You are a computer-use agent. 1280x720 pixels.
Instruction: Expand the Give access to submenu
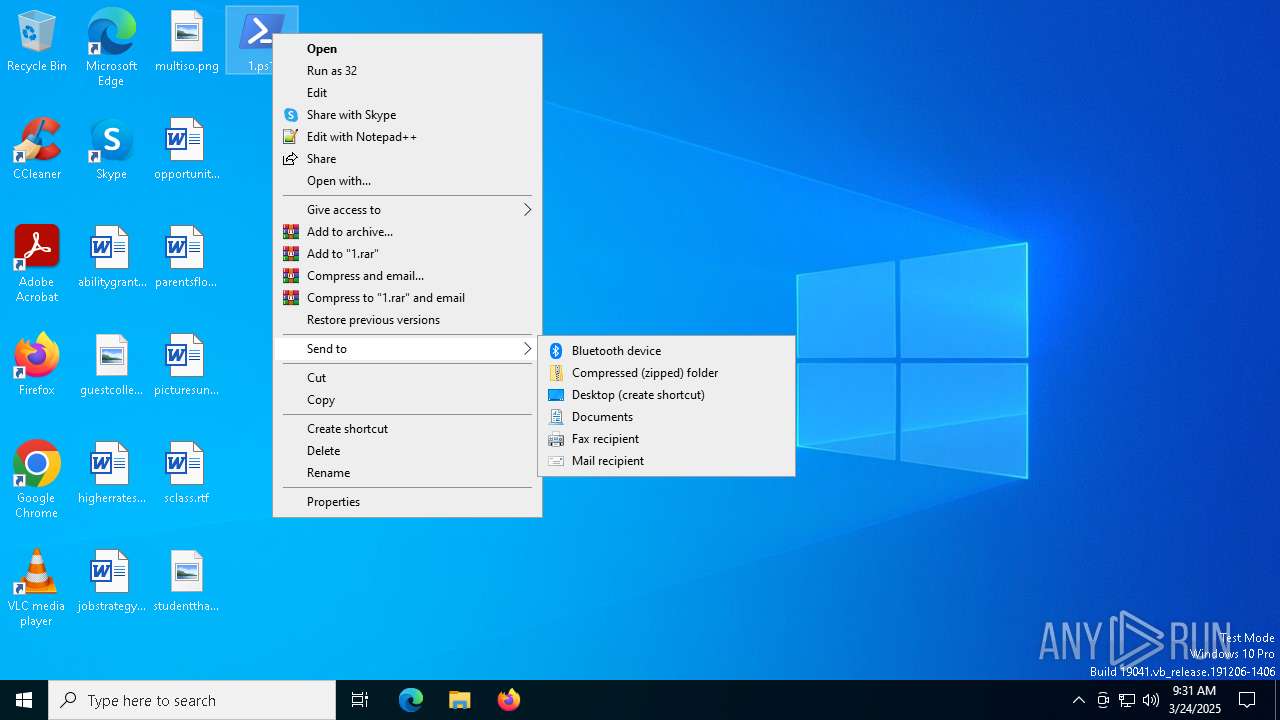[x=408, y=210]
